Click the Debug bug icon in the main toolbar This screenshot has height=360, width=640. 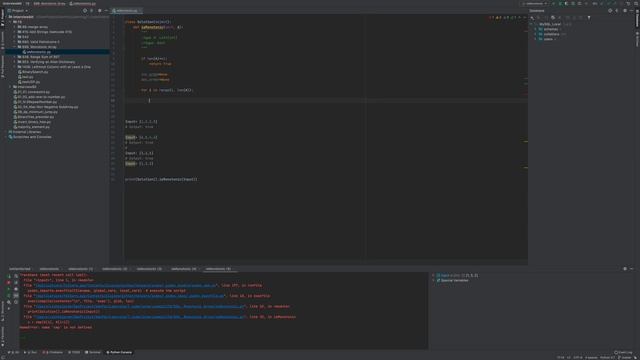point(560,4)
